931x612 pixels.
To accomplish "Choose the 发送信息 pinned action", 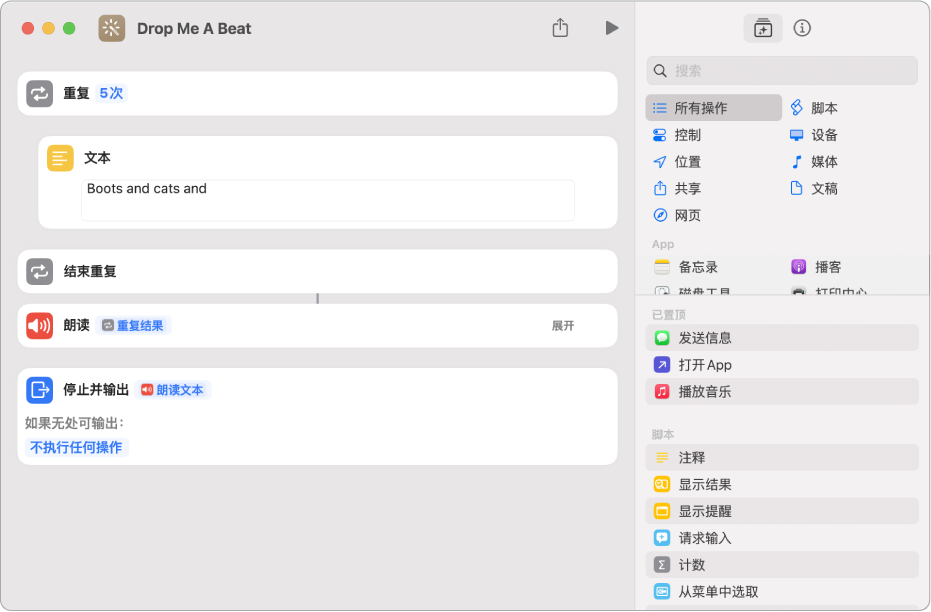I will [x=782, y=338].
